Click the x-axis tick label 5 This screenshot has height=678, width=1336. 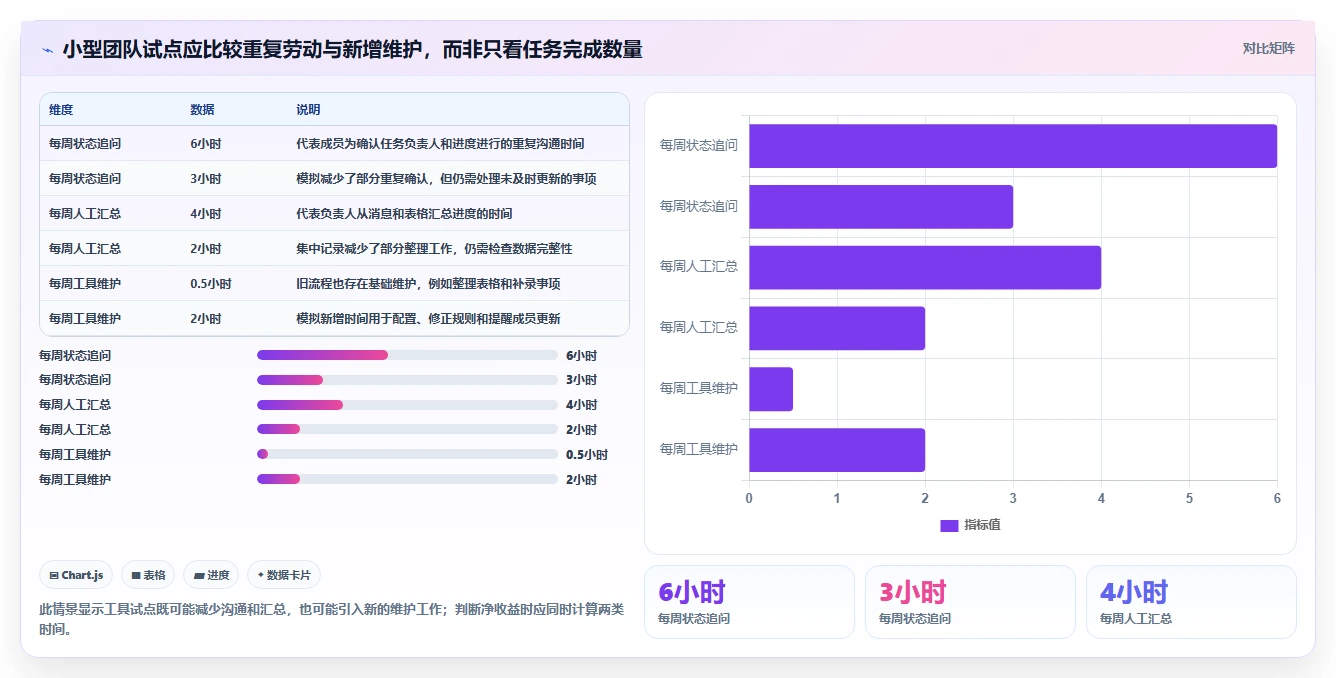1189,498
